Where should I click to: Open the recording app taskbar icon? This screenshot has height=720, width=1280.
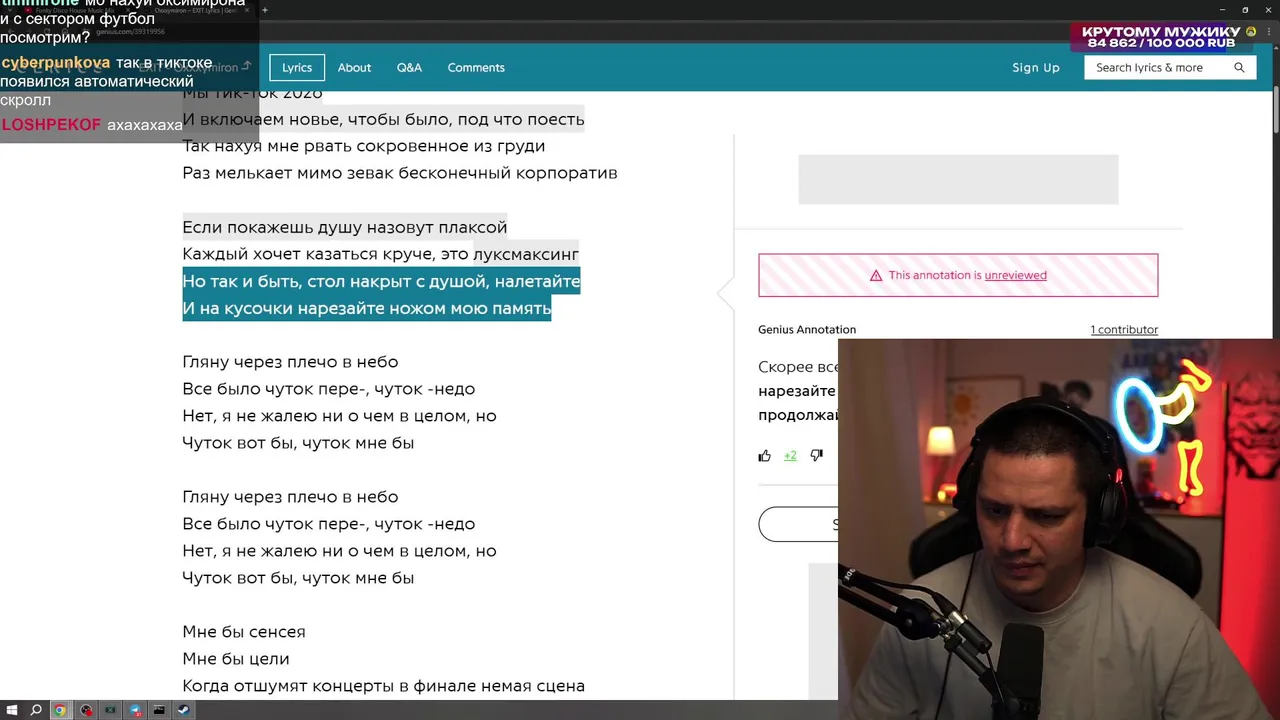point(86,710)
